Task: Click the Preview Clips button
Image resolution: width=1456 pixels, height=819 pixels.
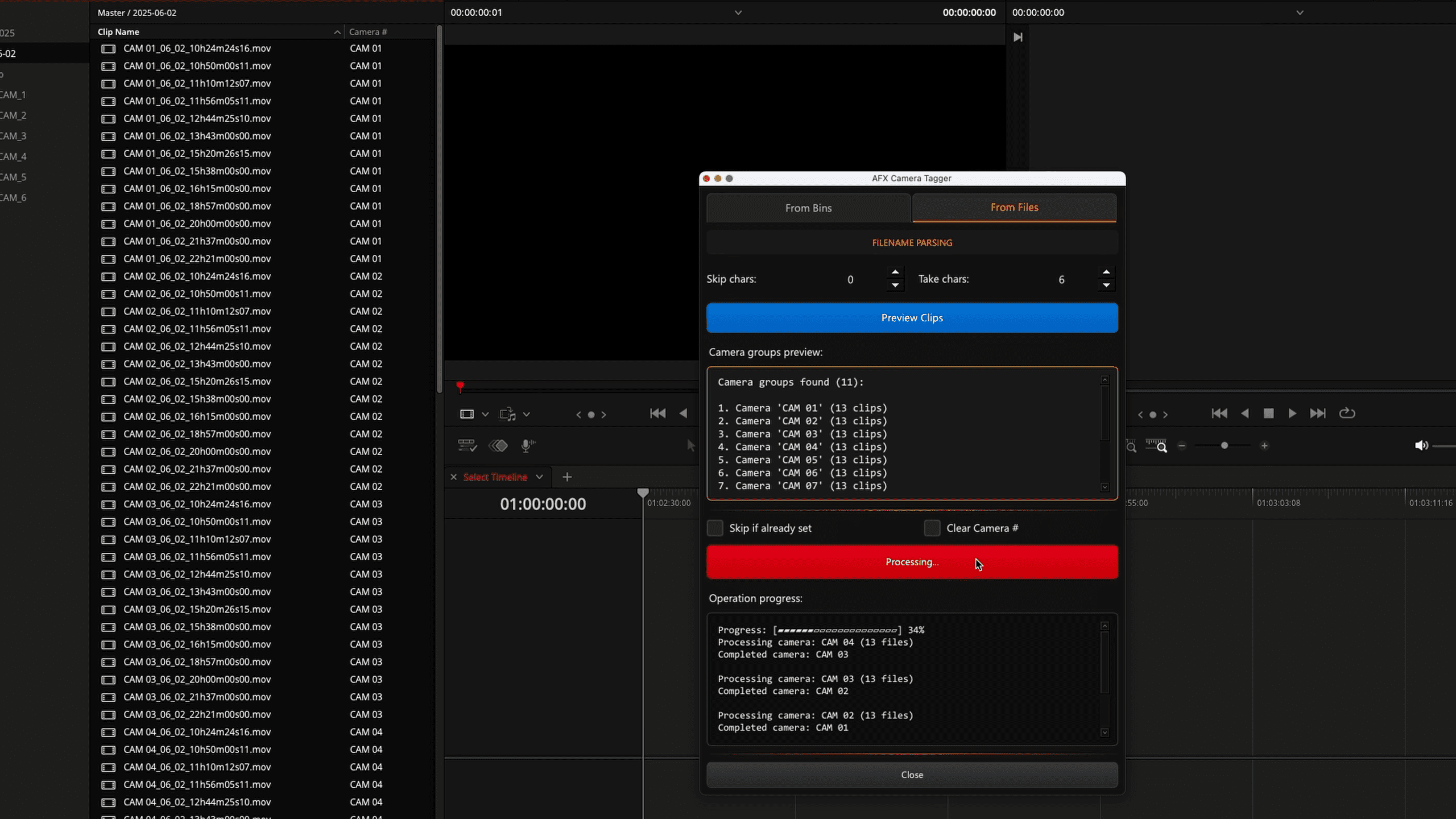Action: (911, 317)
